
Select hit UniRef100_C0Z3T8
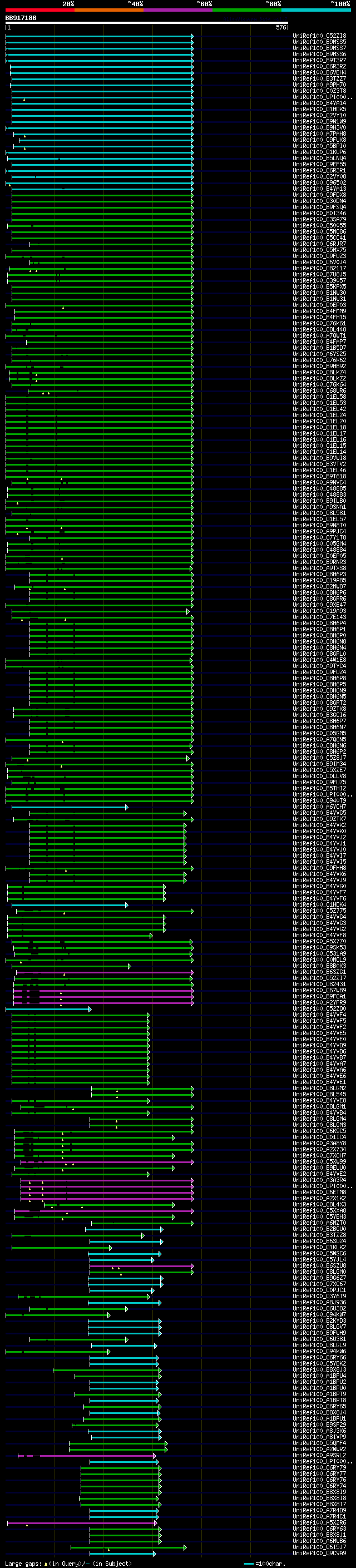pyautogui.click(x=319, y=91)
